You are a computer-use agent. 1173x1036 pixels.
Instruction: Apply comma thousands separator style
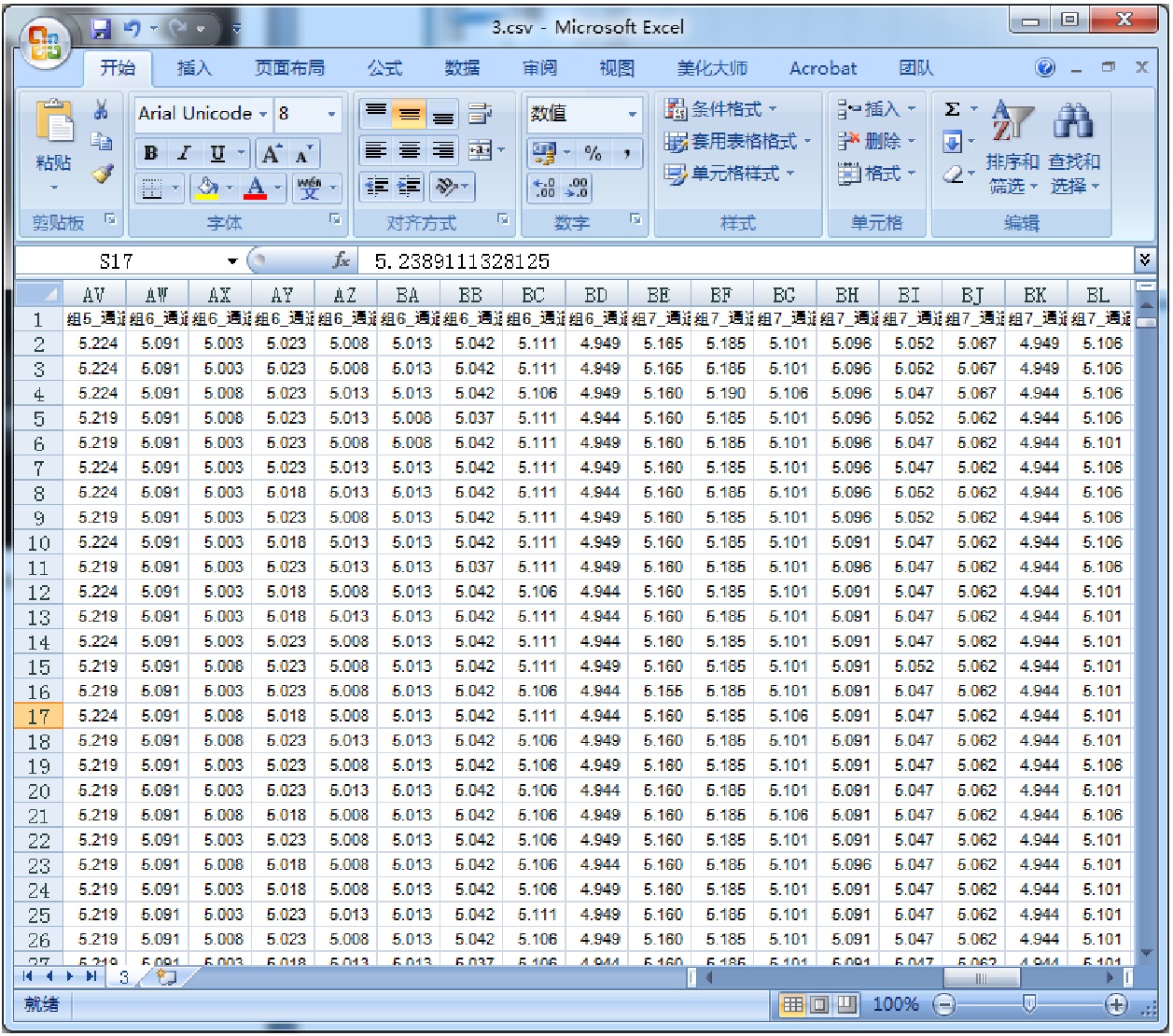627,152
